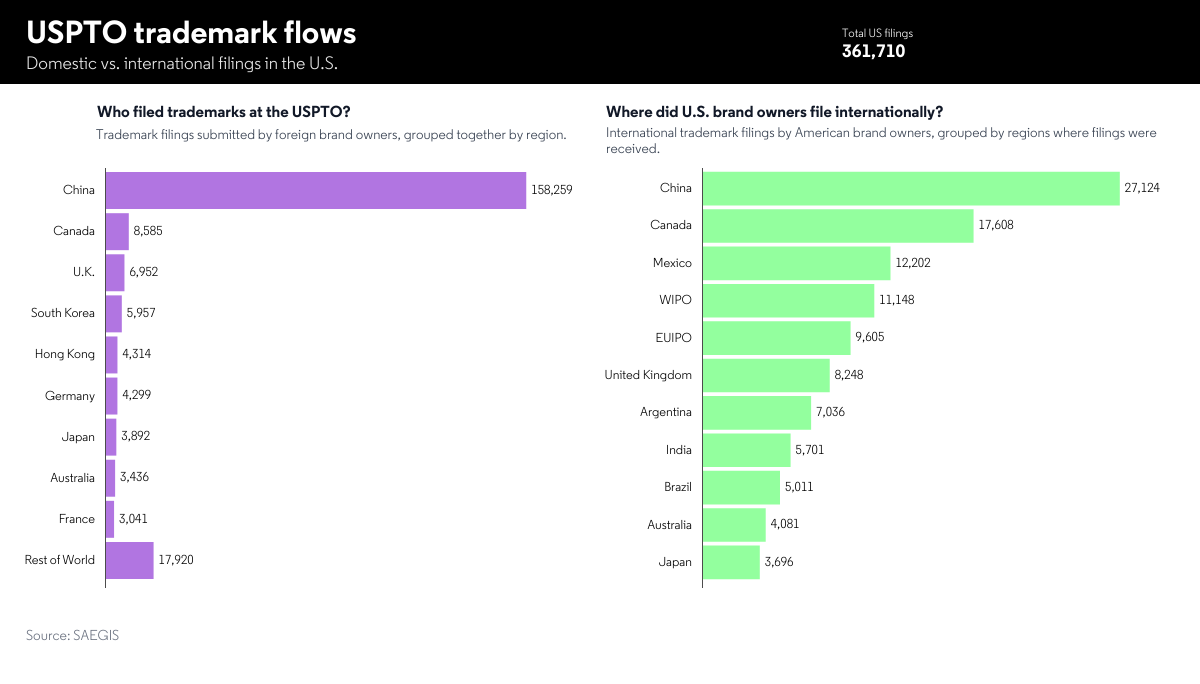The width and height of the screenshot is (1200, 684).
Task: Select the green Brazil bar
Action: tap(741, 487)
